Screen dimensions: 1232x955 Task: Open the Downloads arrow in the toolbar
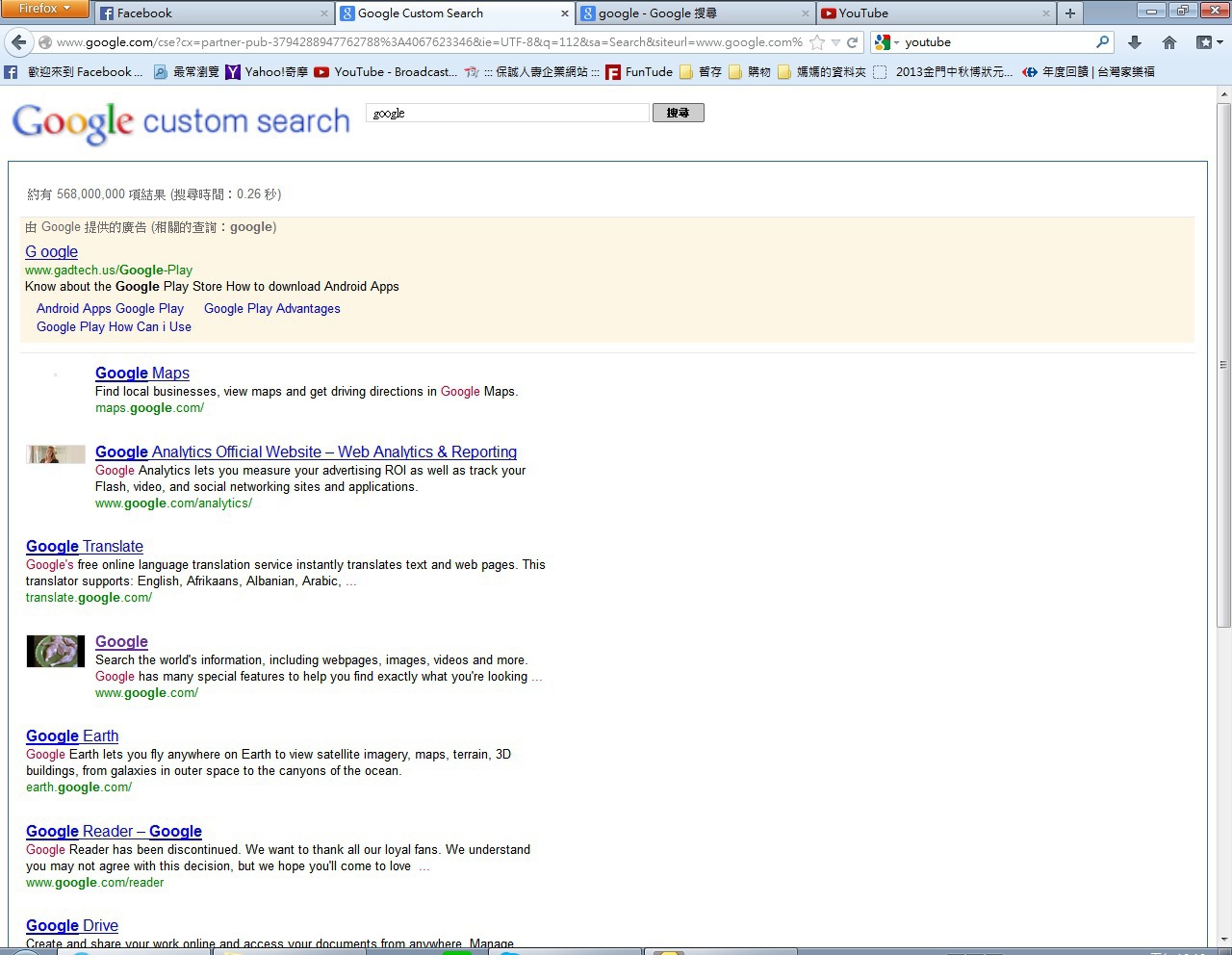(x=1135, y=42)
